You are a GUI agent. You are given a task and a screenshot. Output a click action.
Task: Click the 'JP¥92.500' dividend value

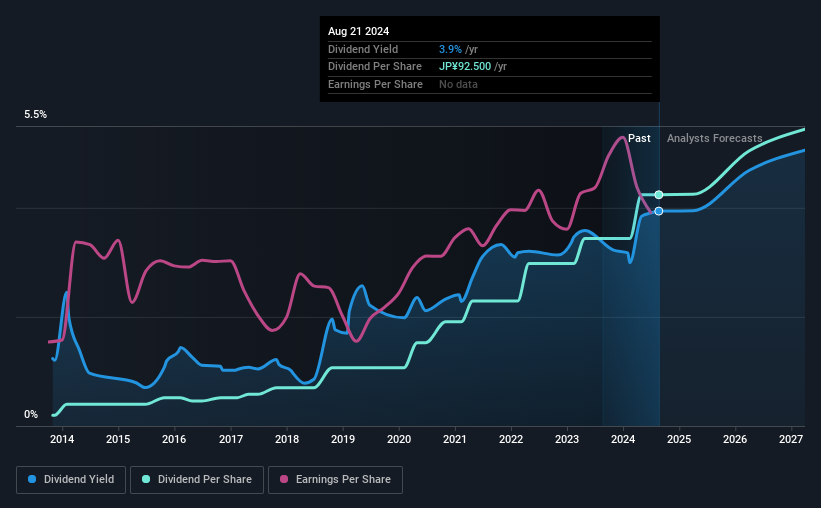(x=465, y=67)
